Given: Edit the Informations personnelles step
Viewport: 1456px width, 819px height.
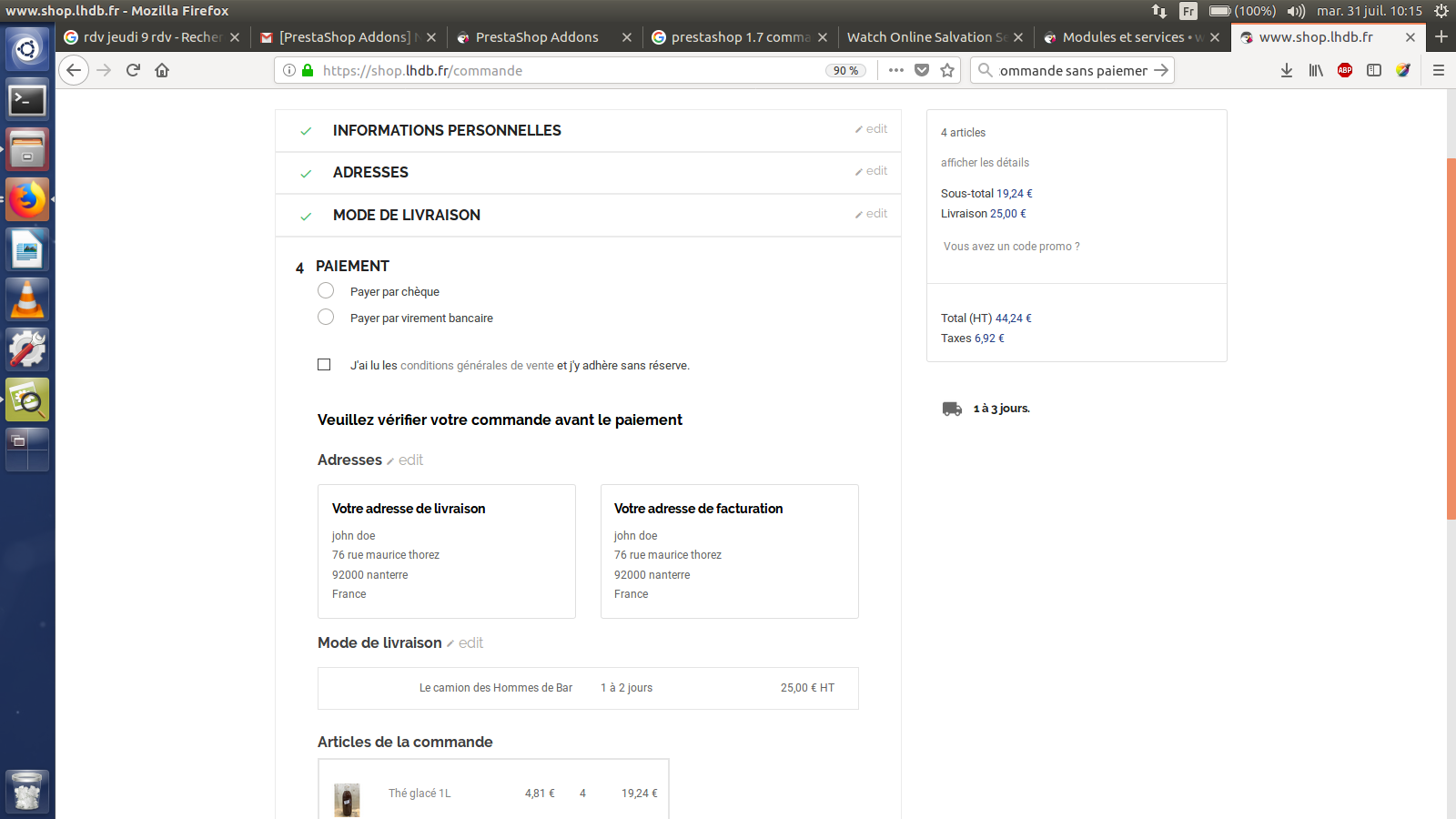Looking at the screenshot, I should [871, 129].
